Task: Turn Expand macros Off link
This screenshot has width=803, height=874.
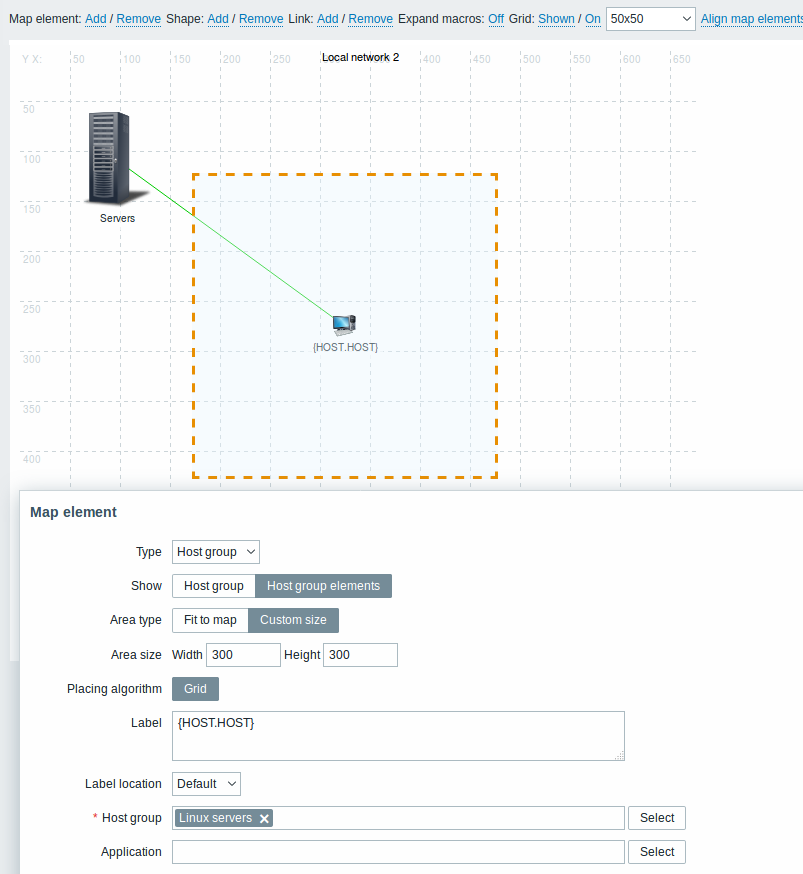Action: coord(496,19)
